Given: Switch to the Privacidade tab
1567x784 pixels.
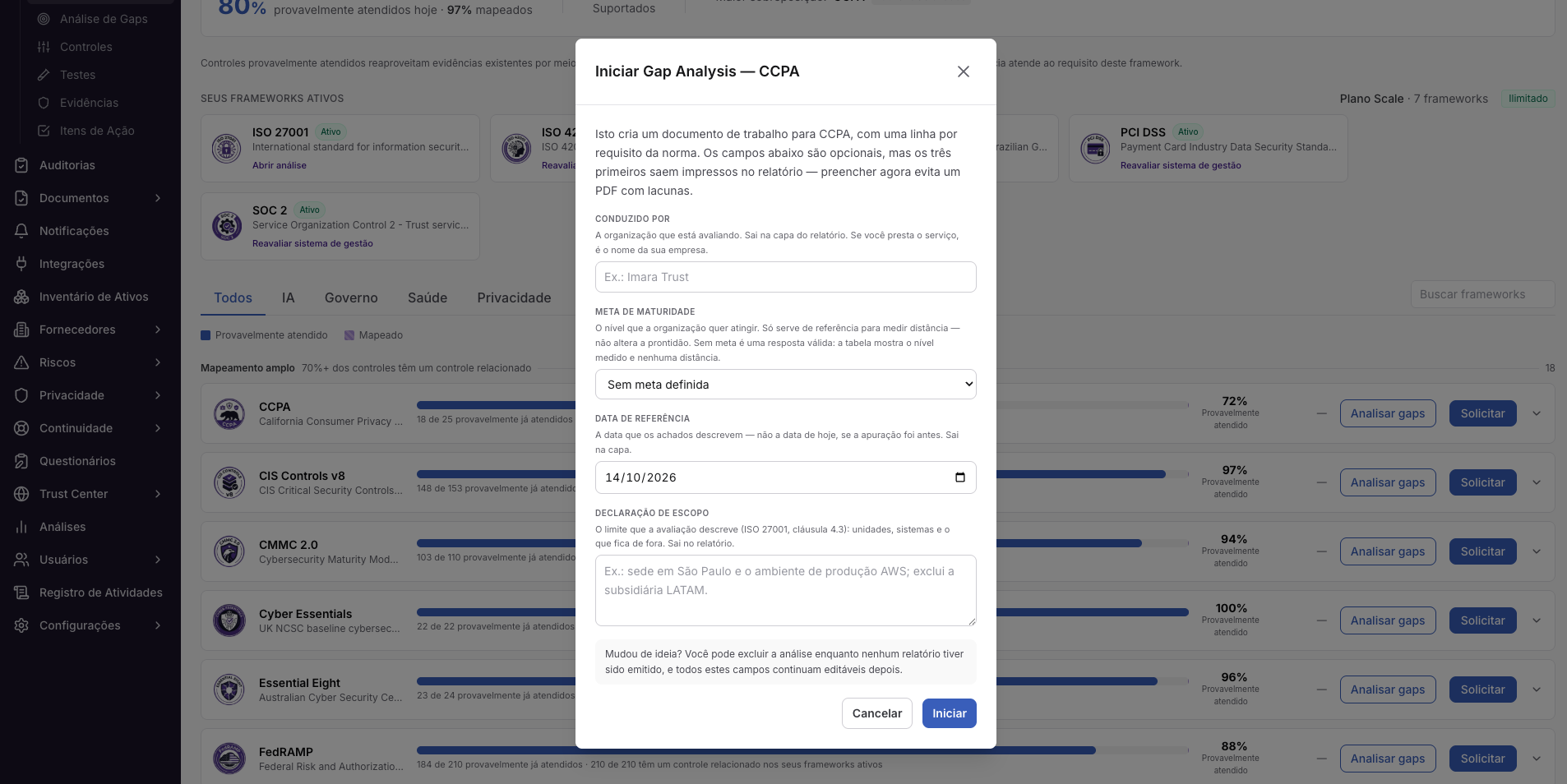Looking at the screenshot, I should (x=515, y=297).
